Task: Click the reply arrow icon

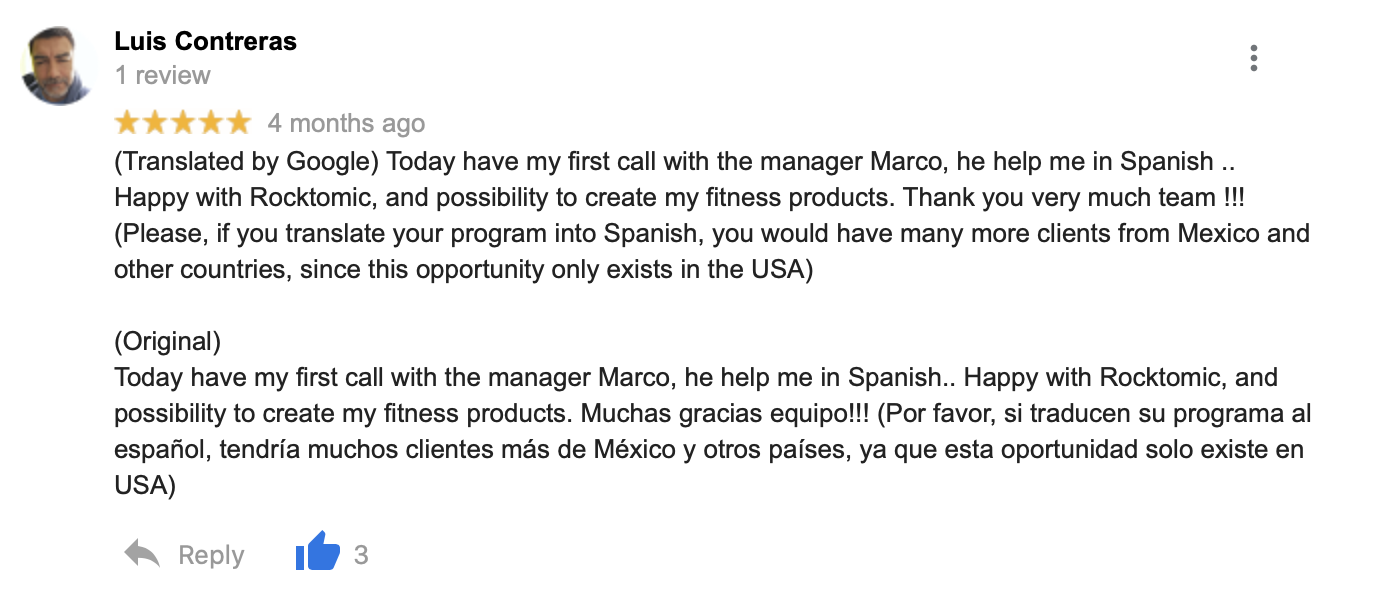Action: [142, 553]
